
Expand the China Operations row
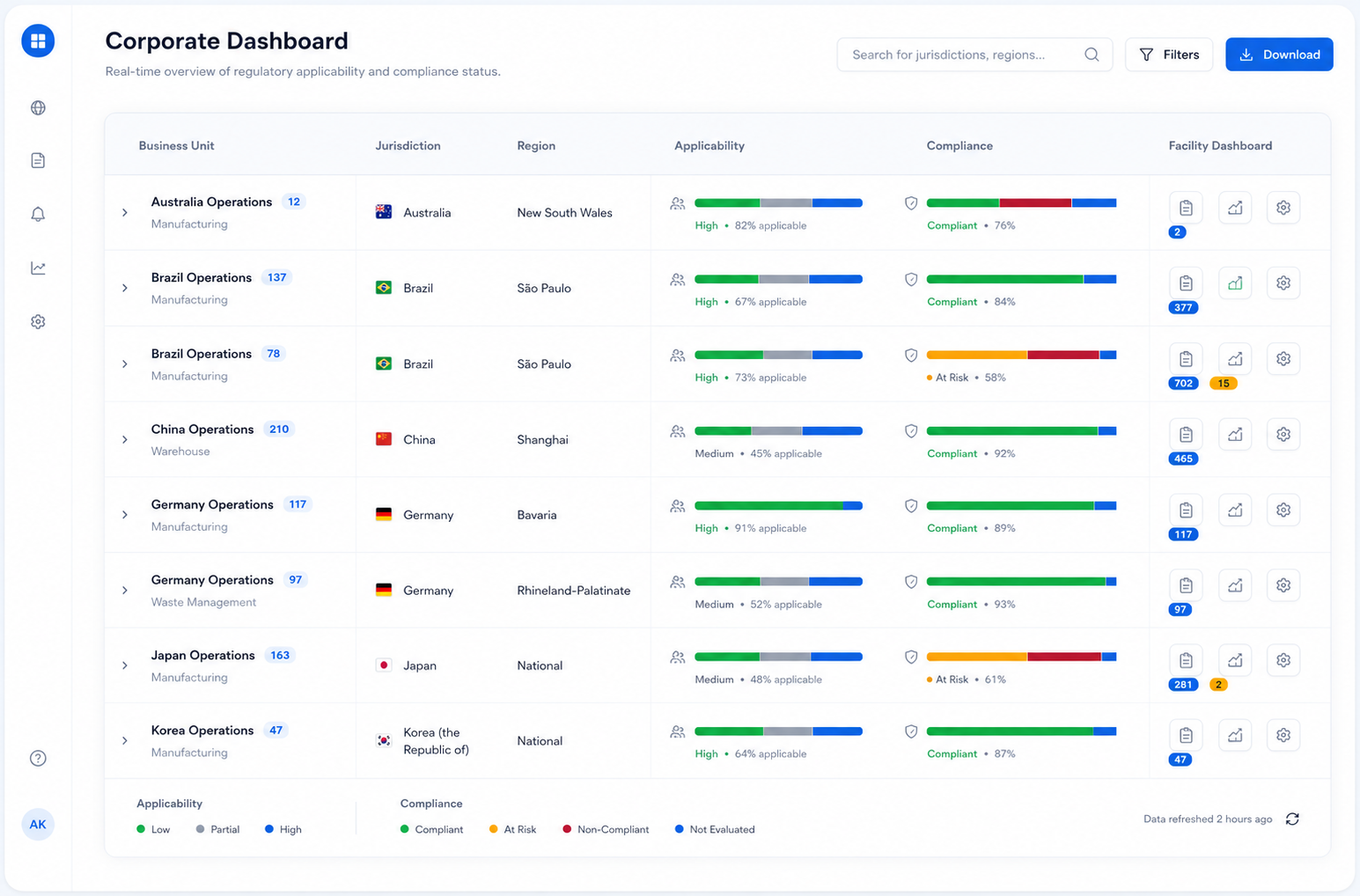pos(125,440)
